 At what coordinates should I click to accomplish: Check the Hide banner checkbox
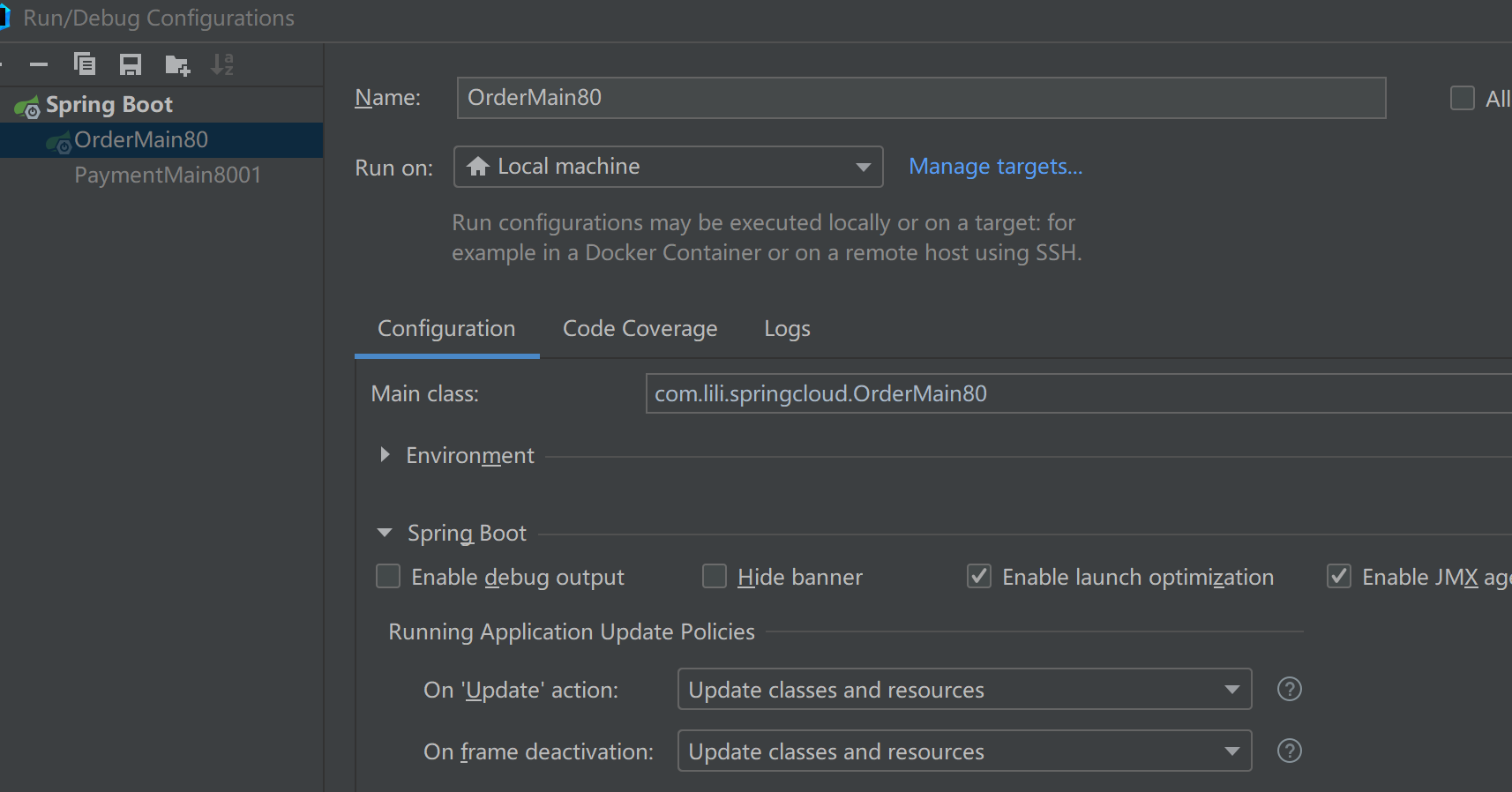click(715, 577)
